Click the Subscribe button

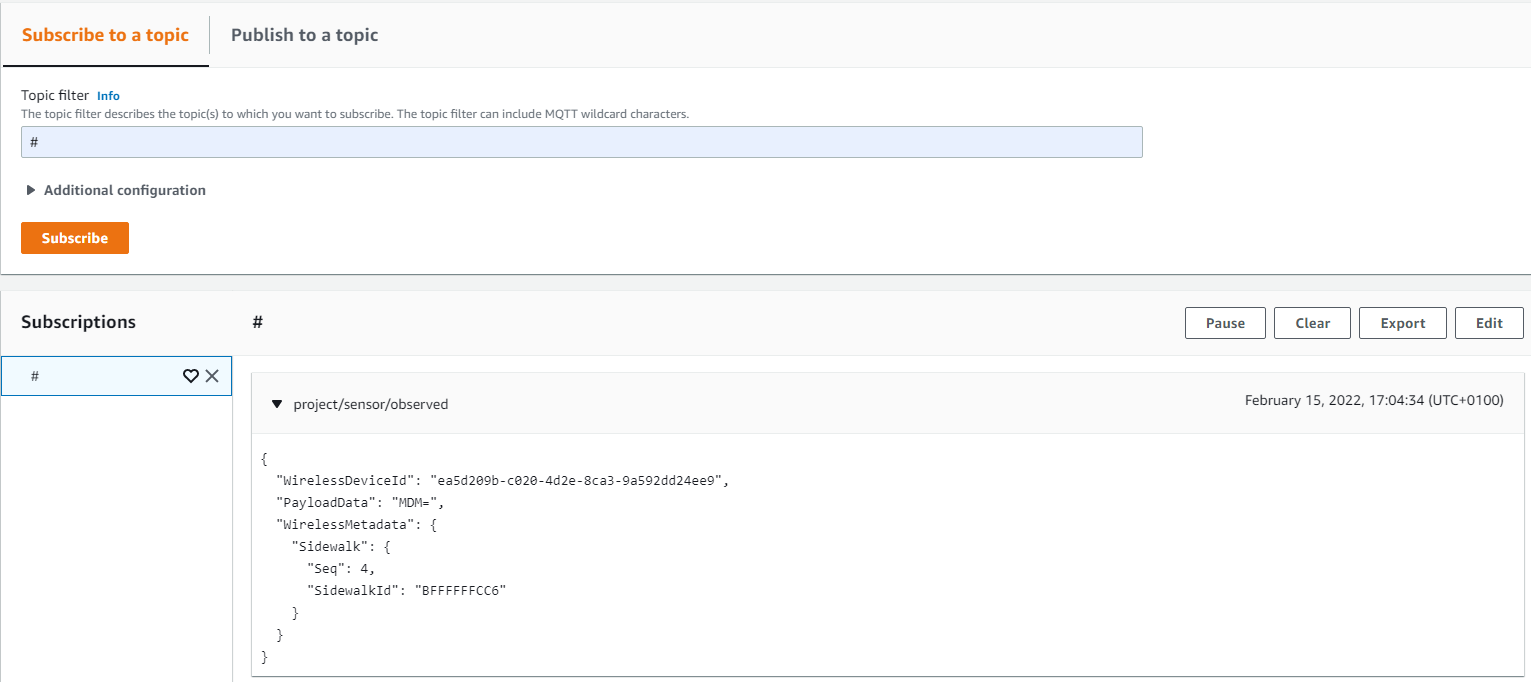point(74,238)
